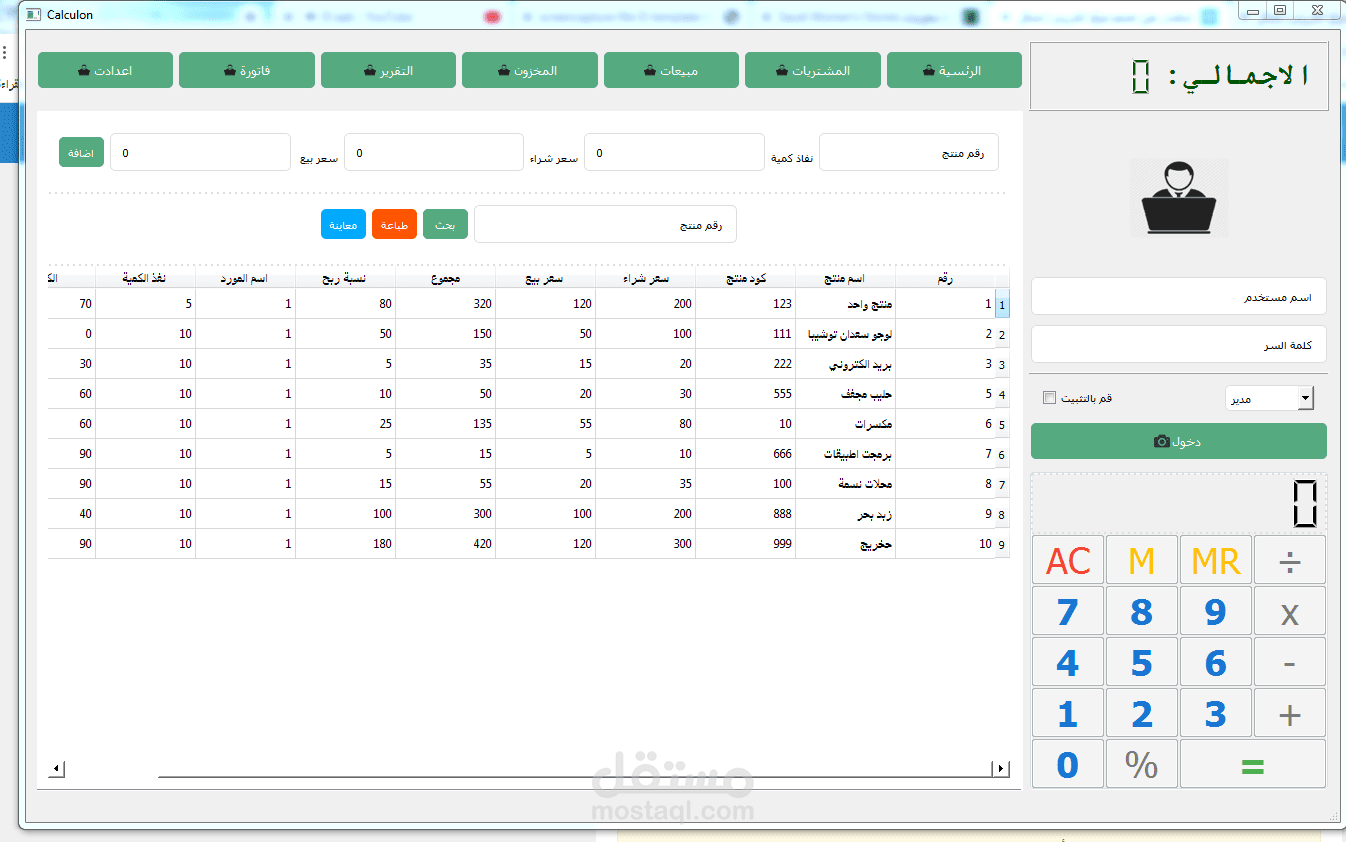Screen dimensions: 1346x842
Task: Select the لوجو سعدان توشيبا product cell
Action: [x=845, y=334]
